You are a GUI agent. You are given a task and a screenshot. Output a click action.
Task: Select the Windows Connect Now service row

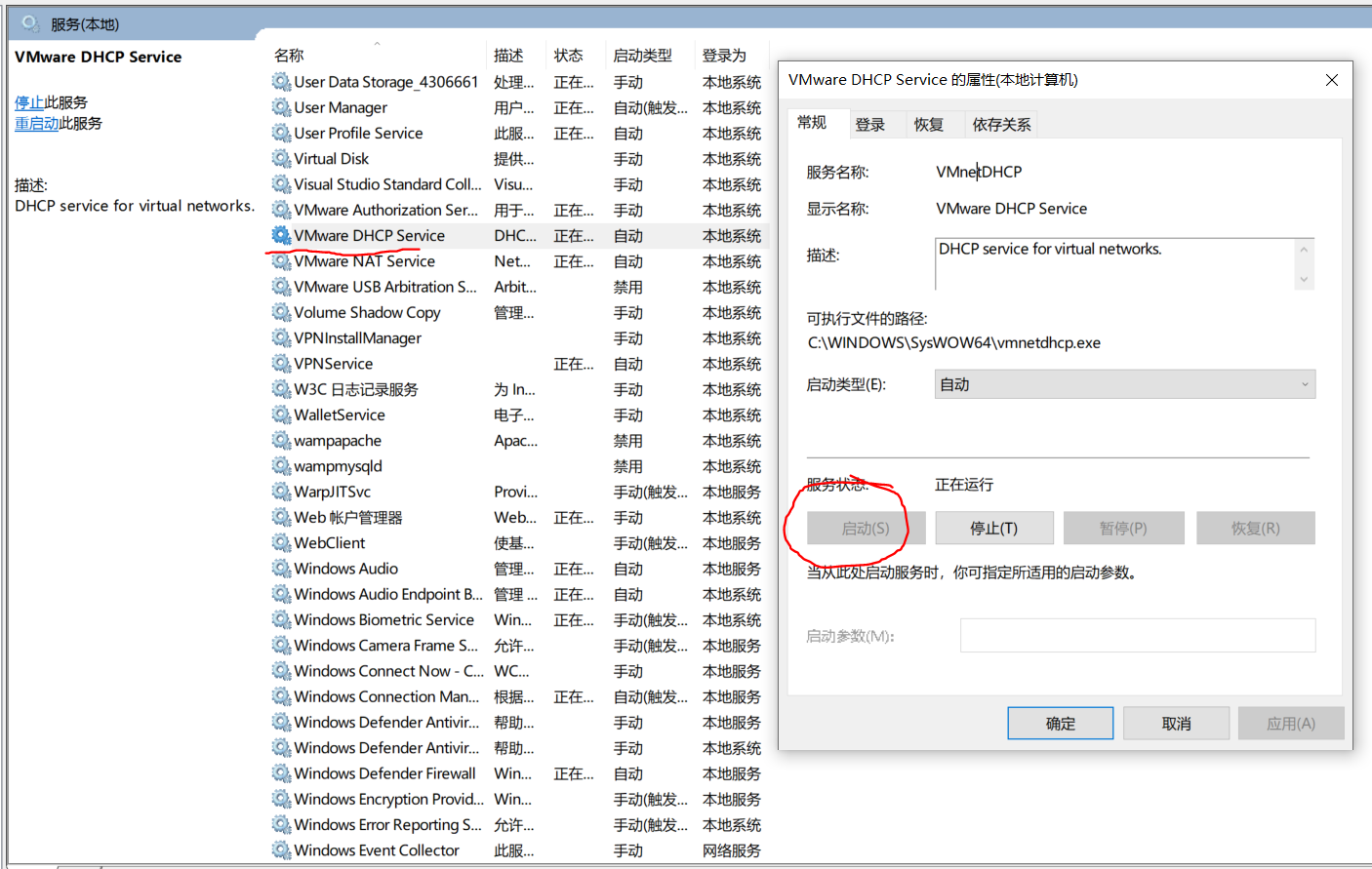click(518, 671)
